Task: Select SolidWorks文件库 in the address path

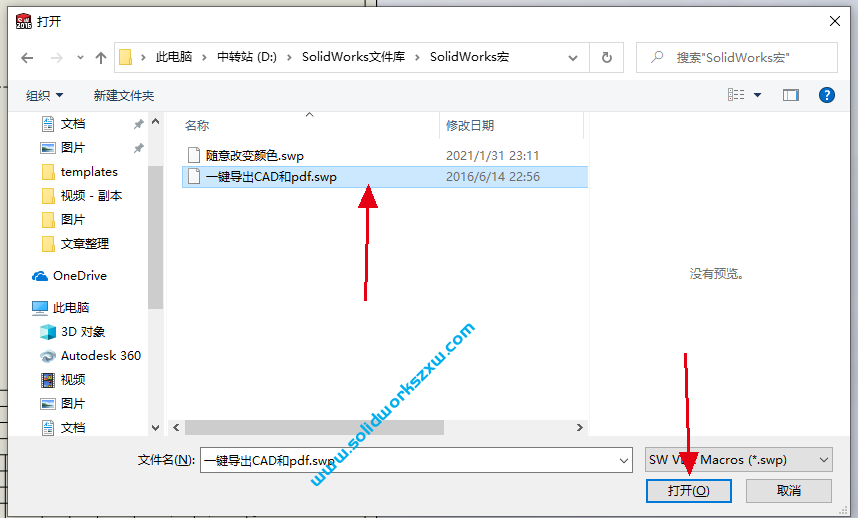Action: click(353, 57)
